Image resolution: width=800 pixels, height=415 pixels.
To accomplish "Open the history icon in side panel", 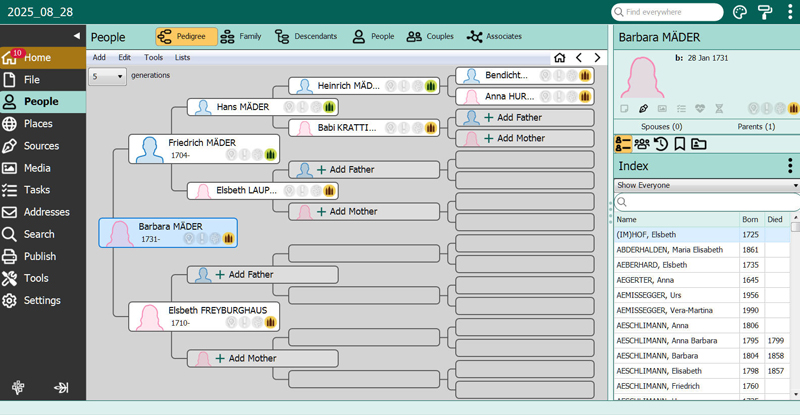I will pos(661,144).
